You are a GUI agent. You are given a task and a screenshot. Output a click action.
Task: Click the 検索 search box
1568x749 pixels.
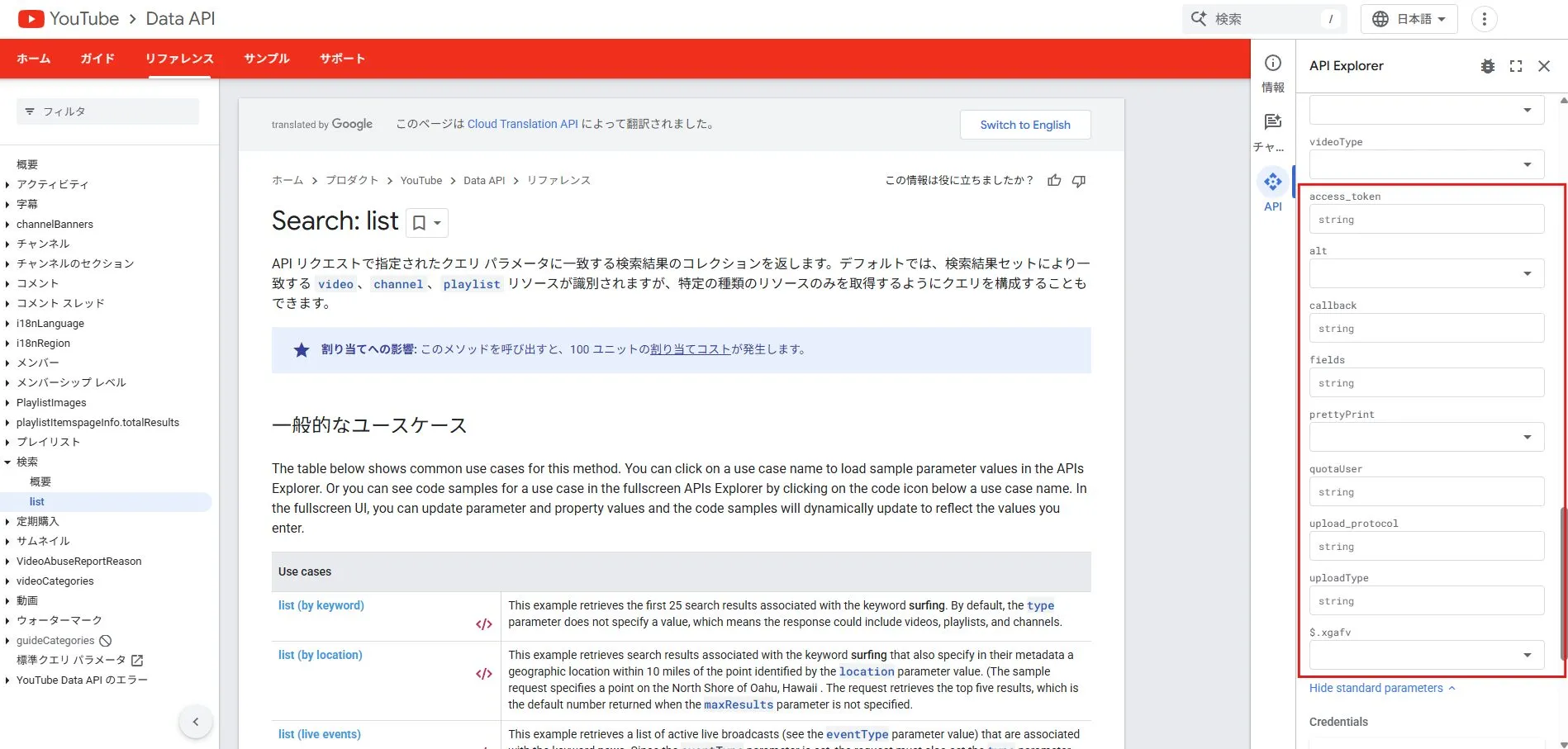1265,19
